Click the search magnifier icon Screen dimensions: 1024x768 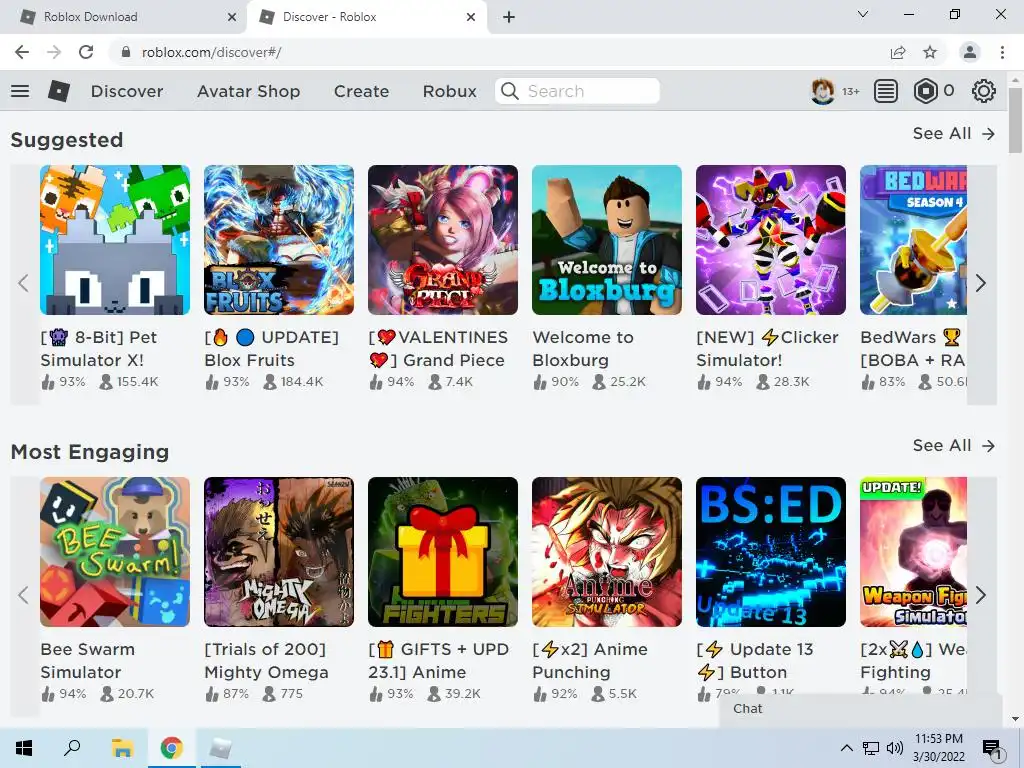click(509, 91)
